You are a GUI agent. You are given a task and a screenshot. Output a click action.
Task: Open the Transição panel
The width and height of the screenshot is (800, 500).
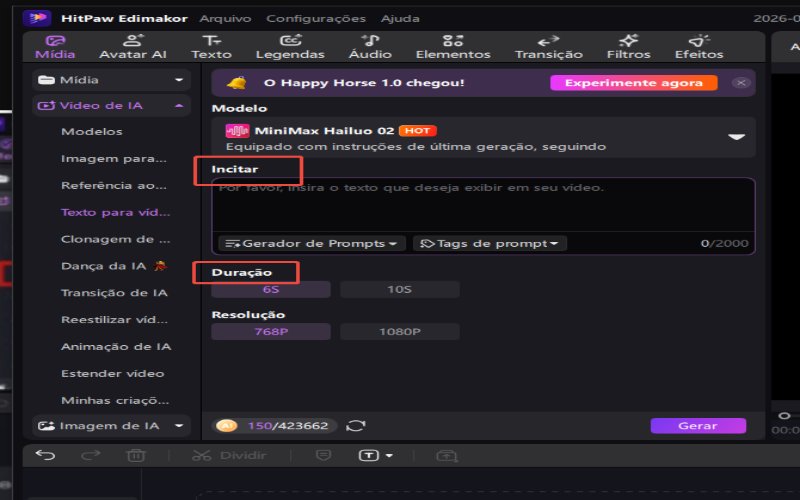pyautogui.click(x=548, y=47)
